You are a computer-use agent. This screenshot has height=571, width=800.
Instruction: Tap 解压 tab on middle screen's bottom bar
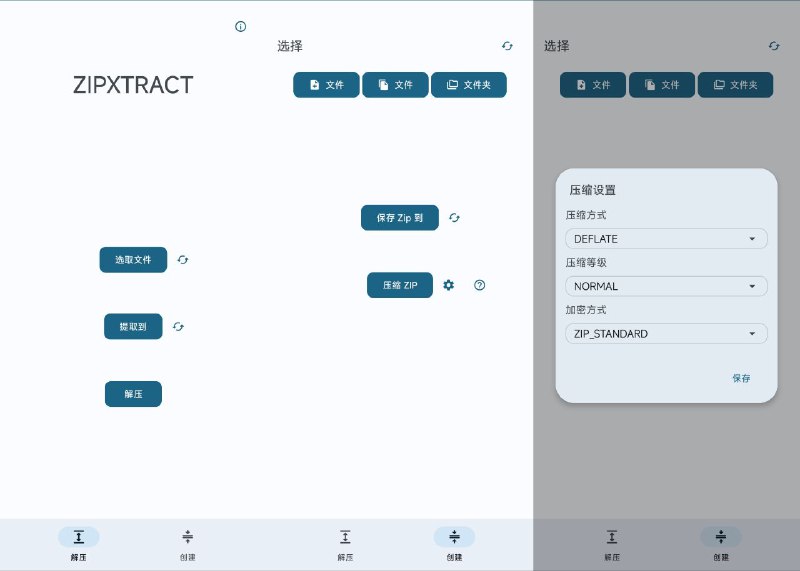pyautogui.click(x=345, y=544)
